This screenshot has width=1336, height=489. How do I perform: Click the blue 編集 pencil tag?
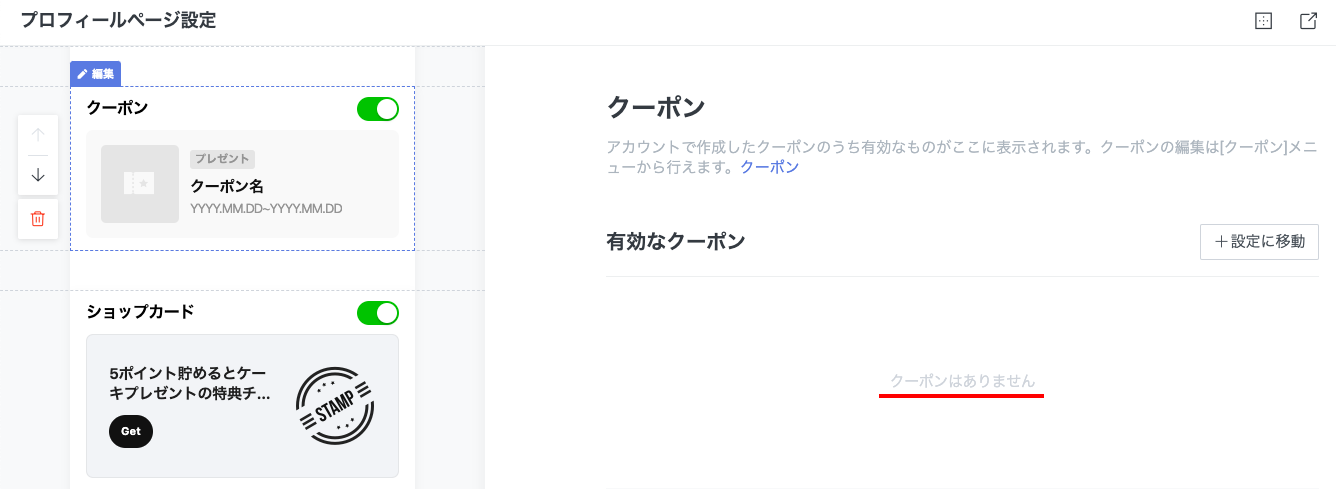pos(96,74)
